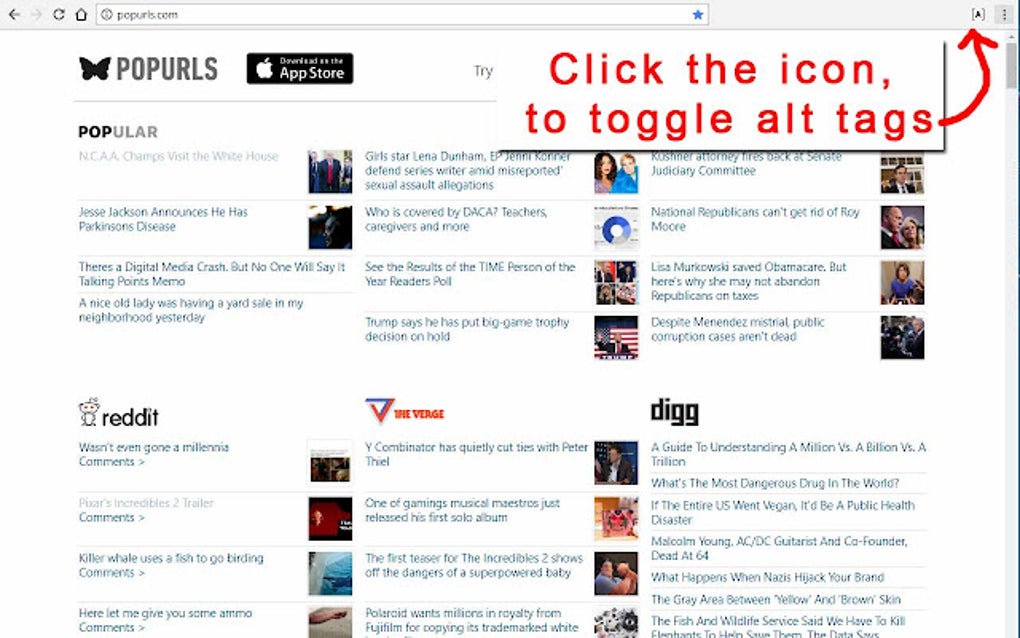Click the browser back arrow
This screenshot has height=638, width=1020.
point(14,14)
